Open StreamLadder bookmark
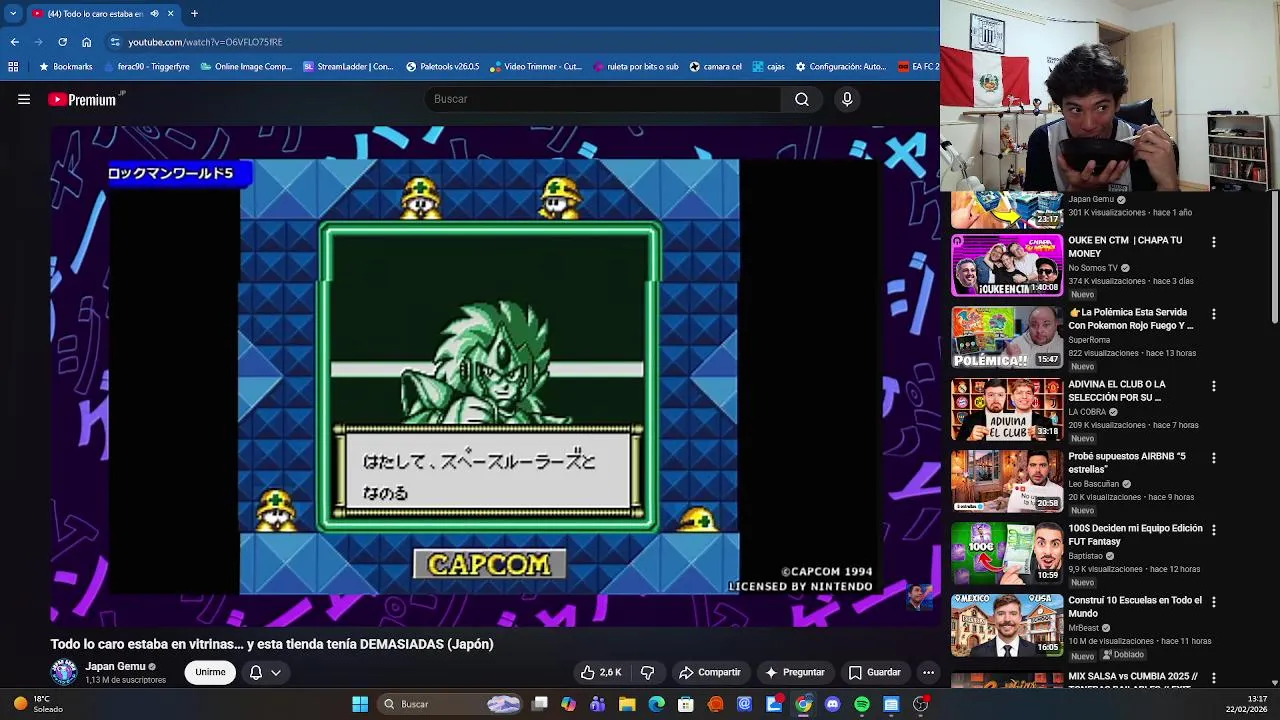Screen dimensions: 1280x720 tap(348, 67)
